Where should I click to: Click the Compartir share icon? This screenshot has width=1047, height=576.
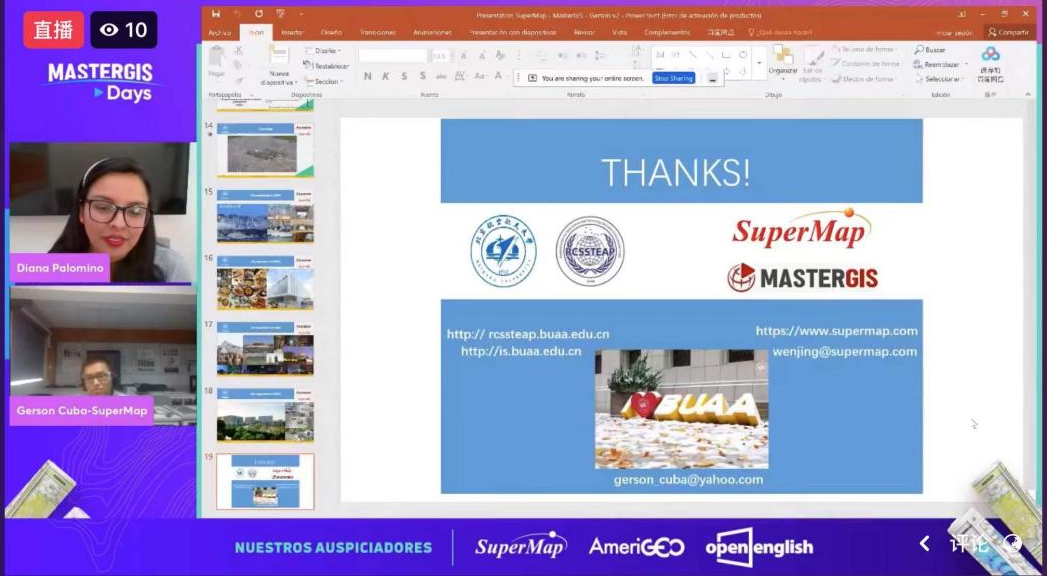point(993,32)
